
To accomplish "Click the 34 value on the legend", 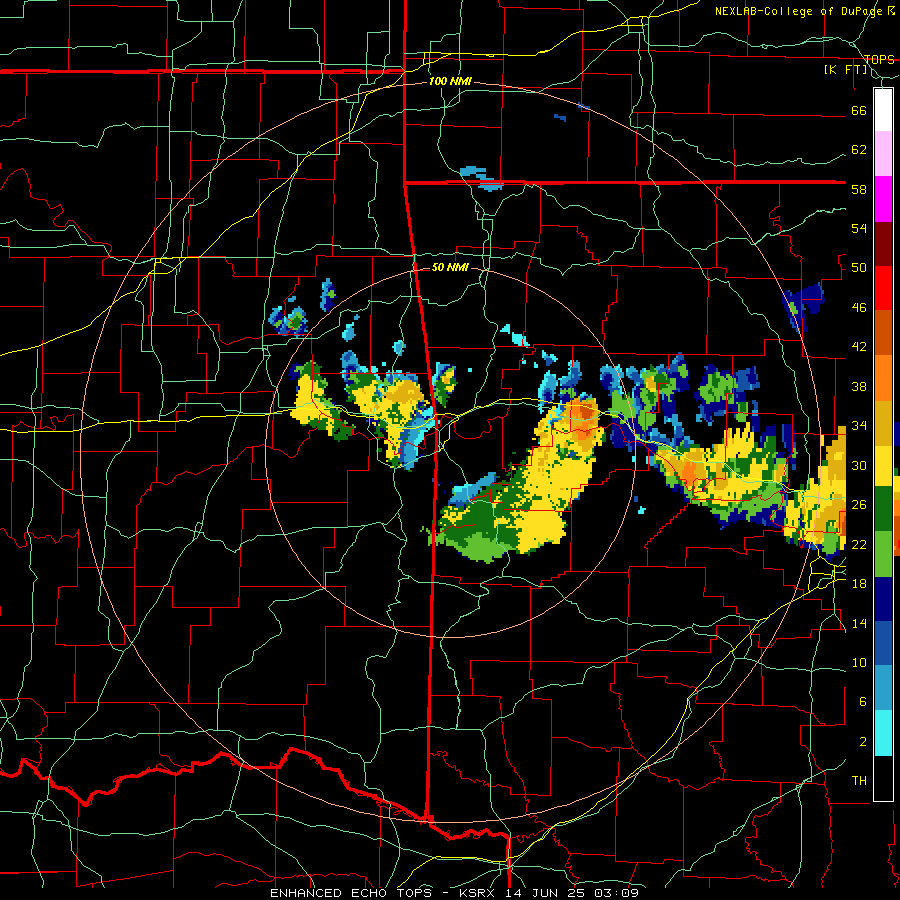I will pos(859,426).
